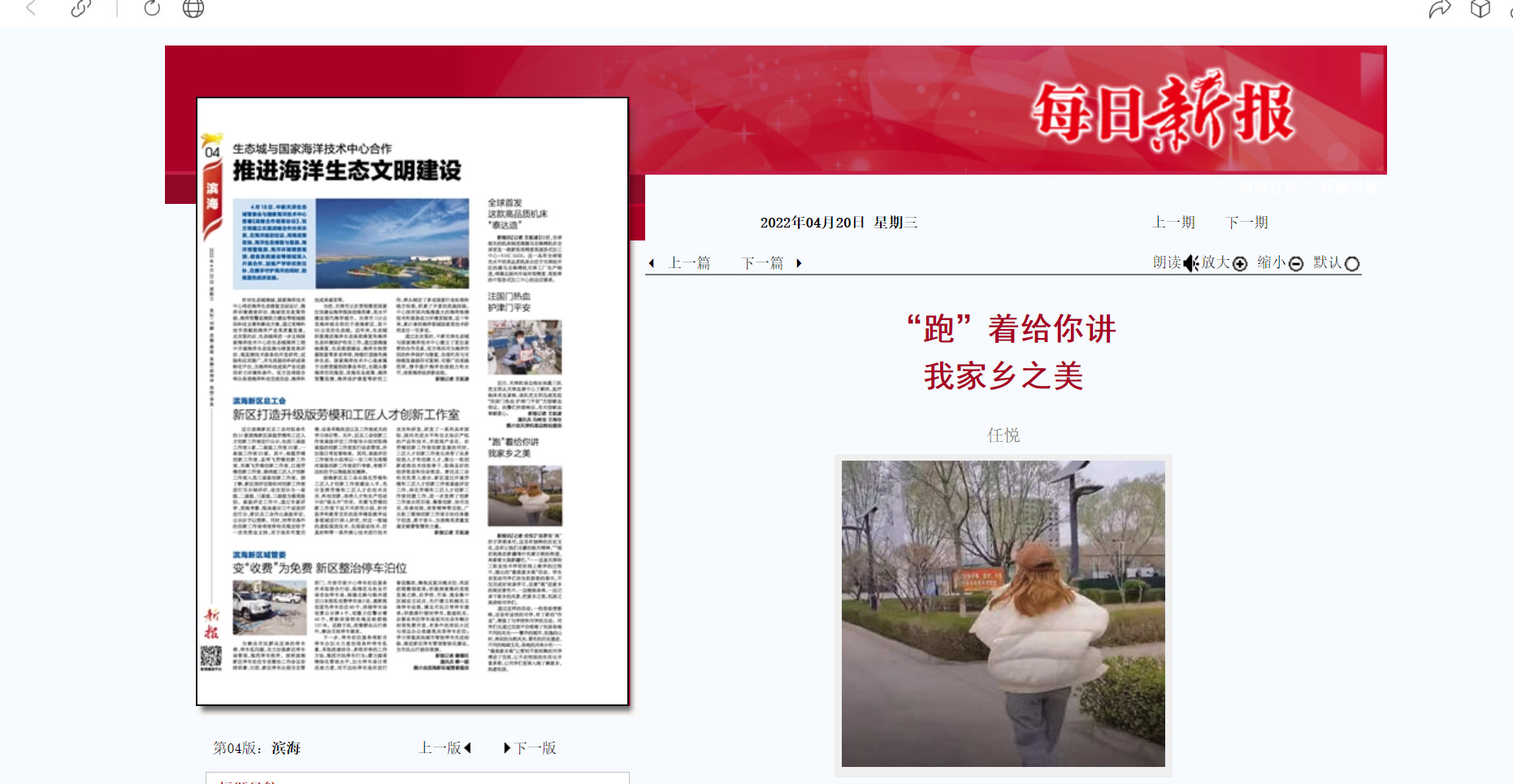The image size is (1513, 784).
Task: Click the left triangle before 上一篇
Action: pos(652,263)
